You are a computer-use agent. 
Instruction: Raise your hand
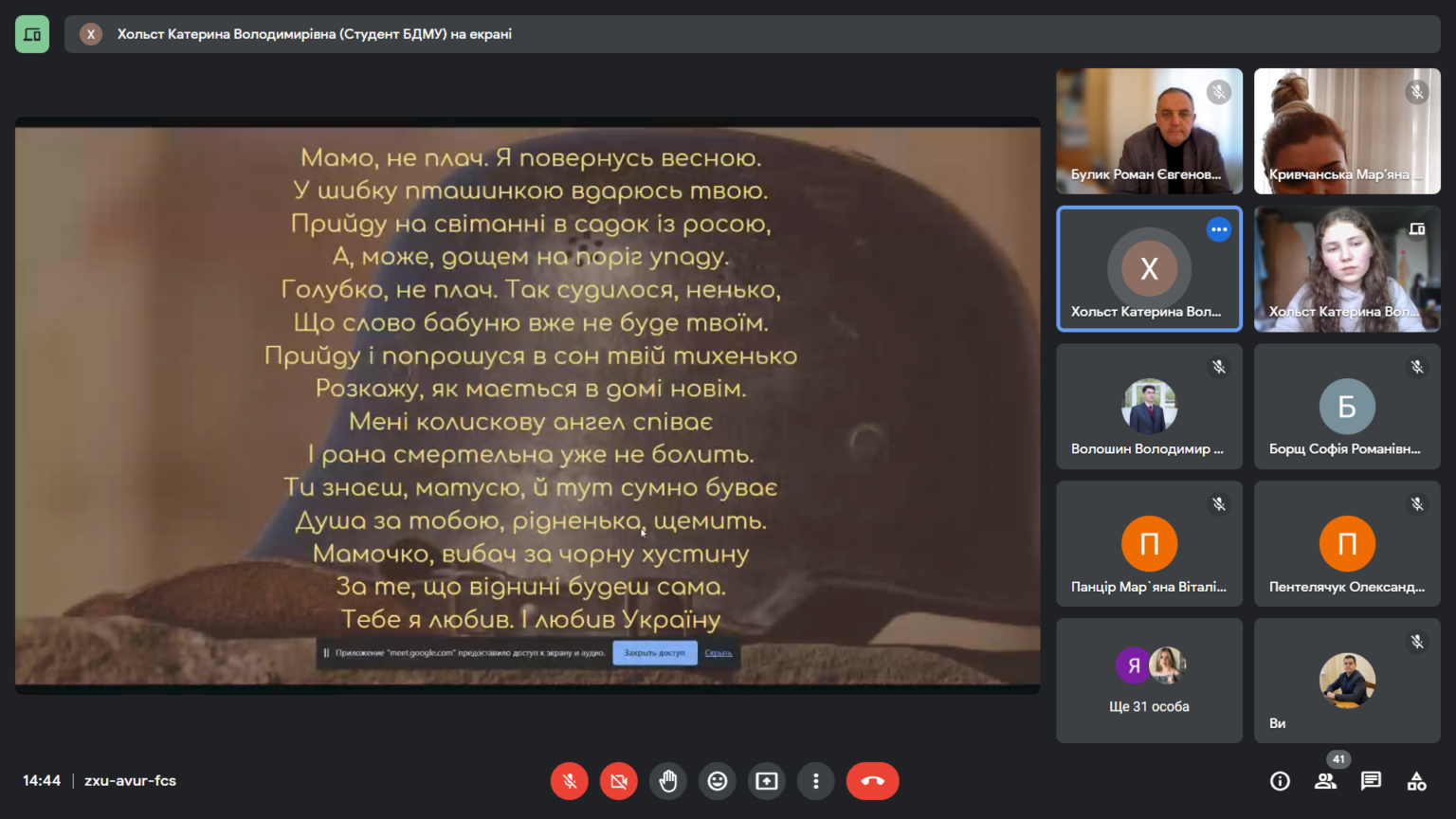pyautogui.click(x=668, y=781)
